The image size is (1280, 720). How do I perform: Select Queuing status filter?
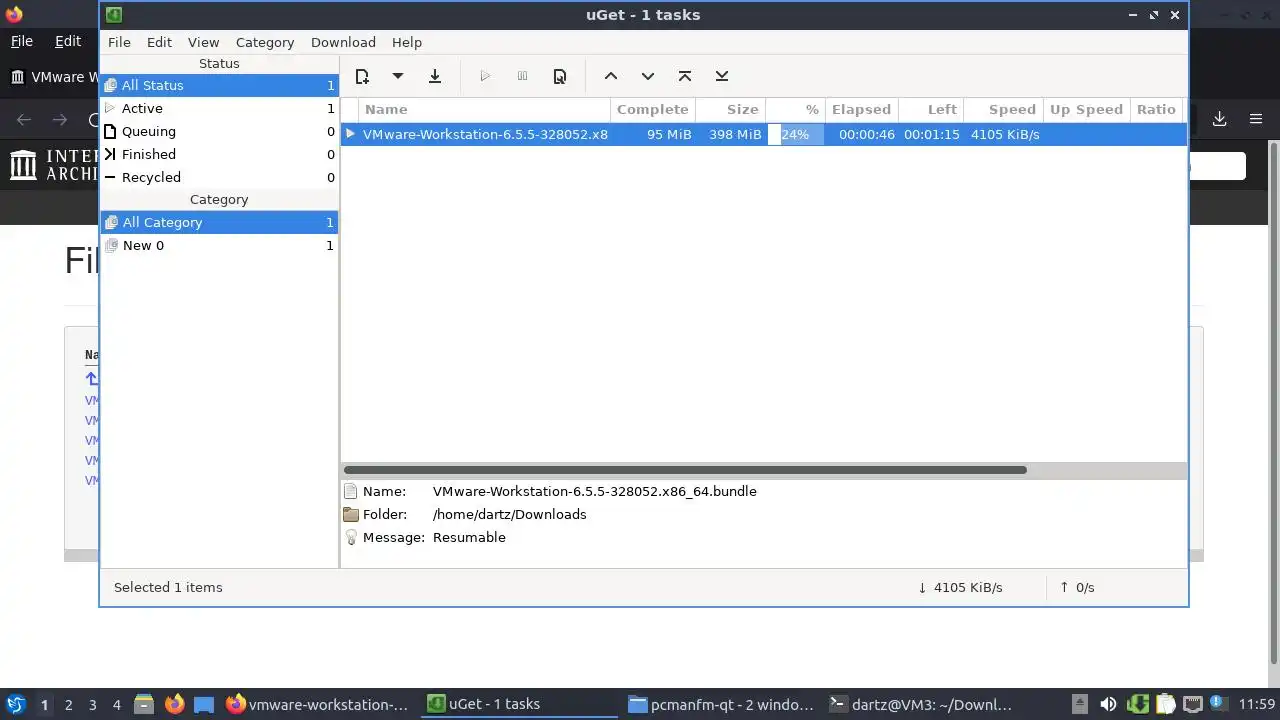(219, 131)
